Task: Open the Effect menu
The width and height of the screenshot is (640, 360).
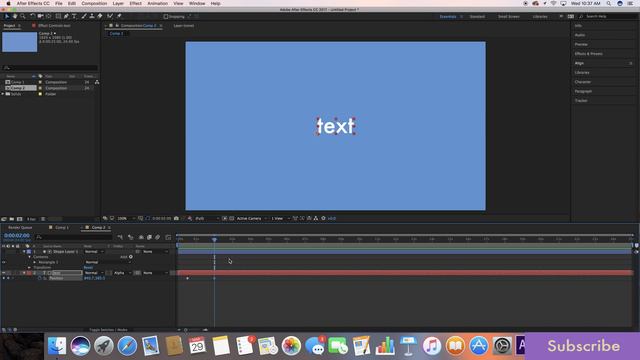Action: tap(136, 3)
